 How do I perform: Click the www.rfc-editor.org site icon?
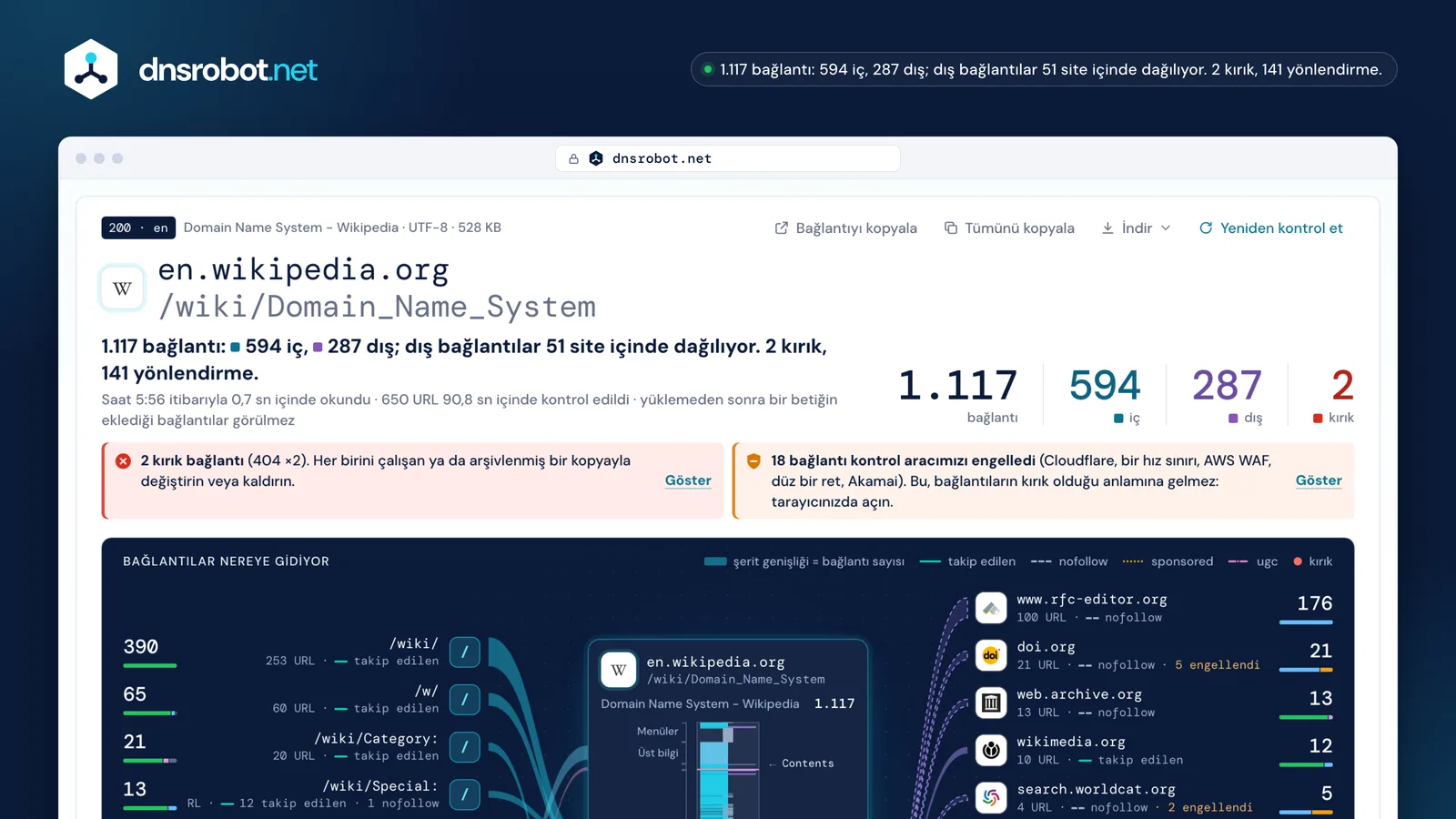(991, 608)
